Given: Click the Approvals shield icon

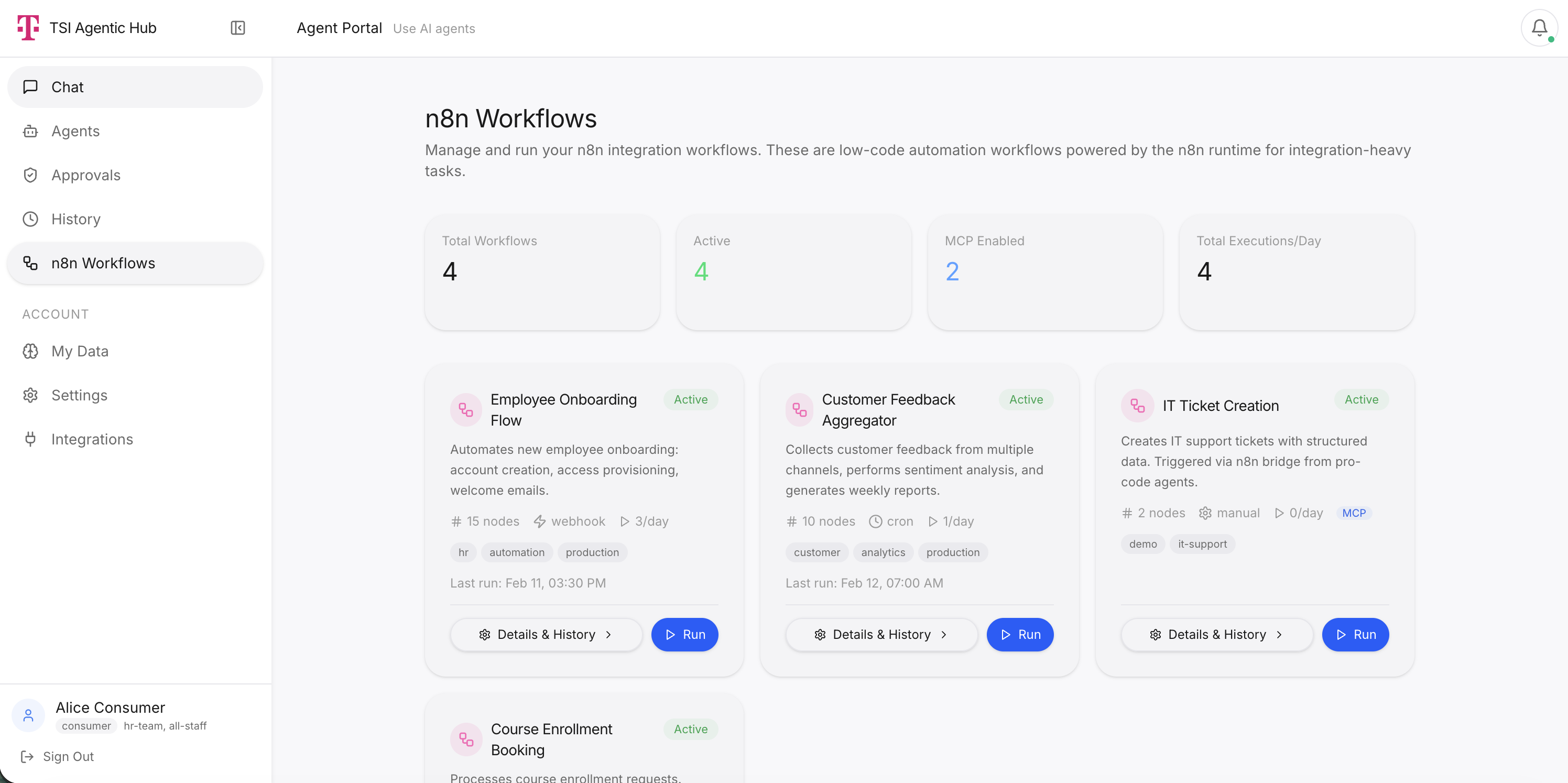Looking at the screenshot, I should pyautogui.click(x=30, y=176).
